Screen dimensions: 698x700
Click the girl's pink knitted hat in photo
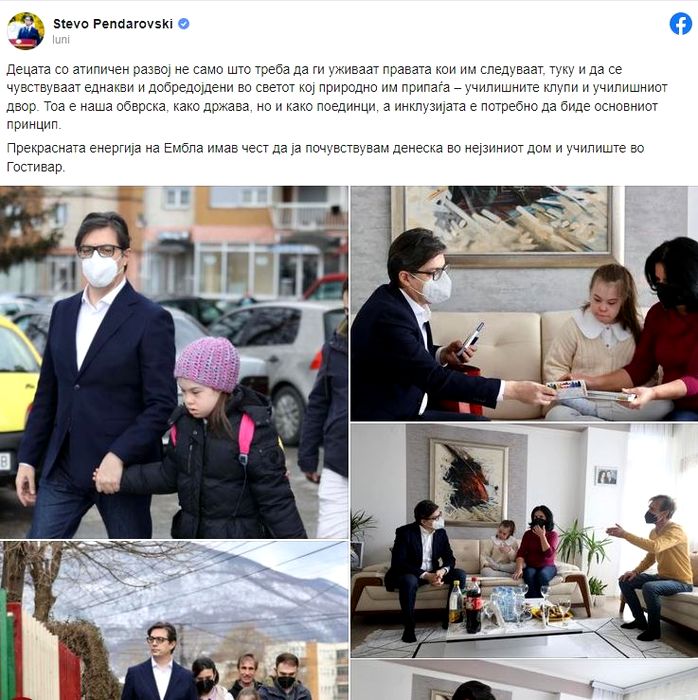(x=208, y=364)
